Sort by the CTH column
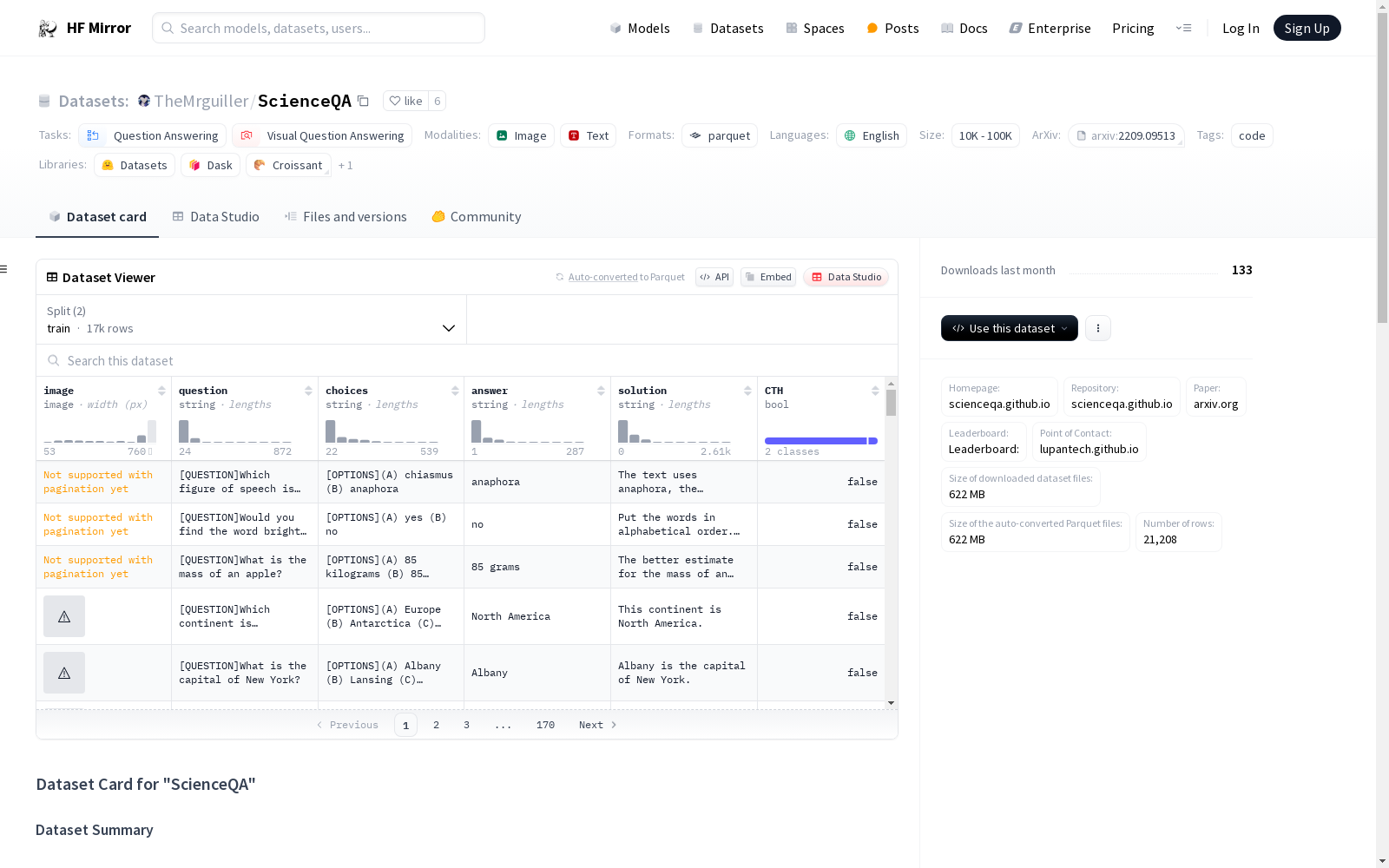The image size is (1389, 868). tap(875, 391)
